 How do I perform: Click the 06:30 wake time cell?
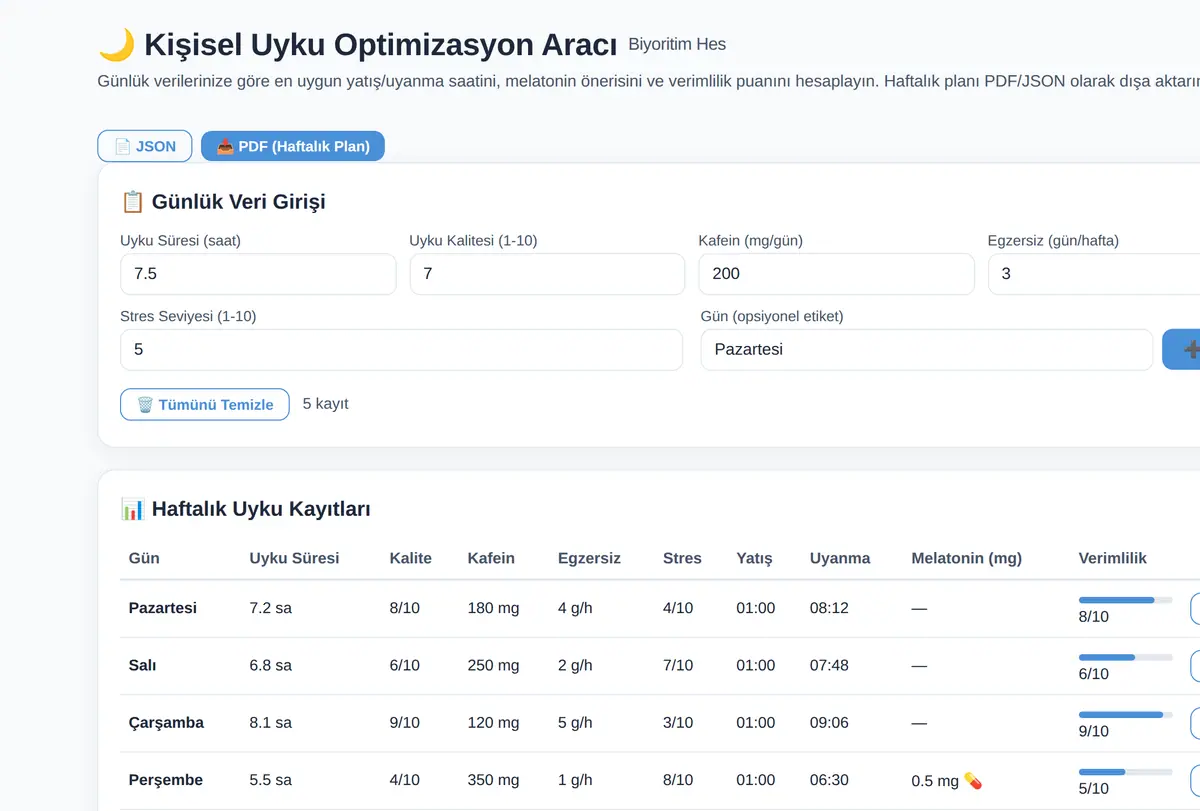coord(829,780)
